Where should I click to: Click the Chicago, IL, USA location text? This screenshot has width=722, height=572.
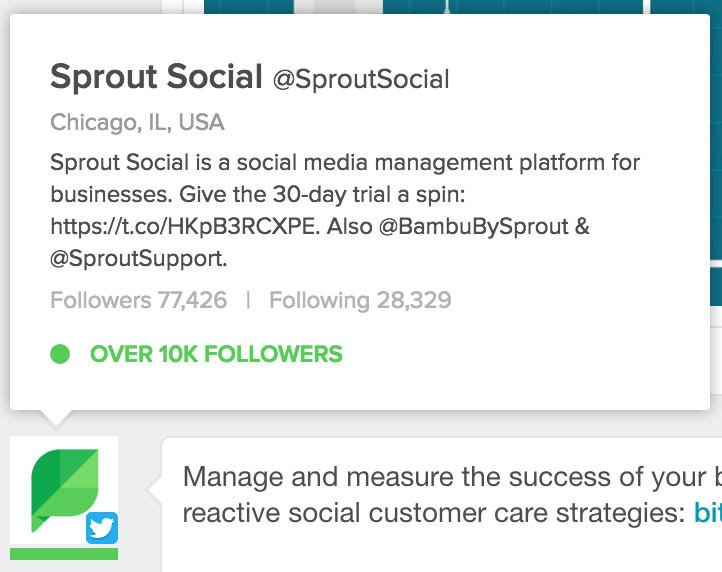(x=137, y=123)
